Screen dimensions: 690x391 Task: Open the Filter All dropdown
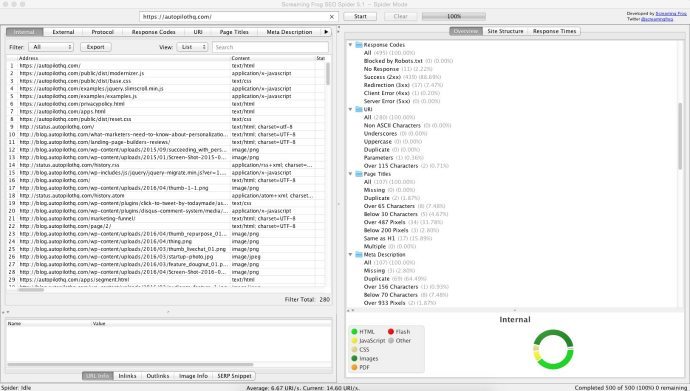pos(51,47)
